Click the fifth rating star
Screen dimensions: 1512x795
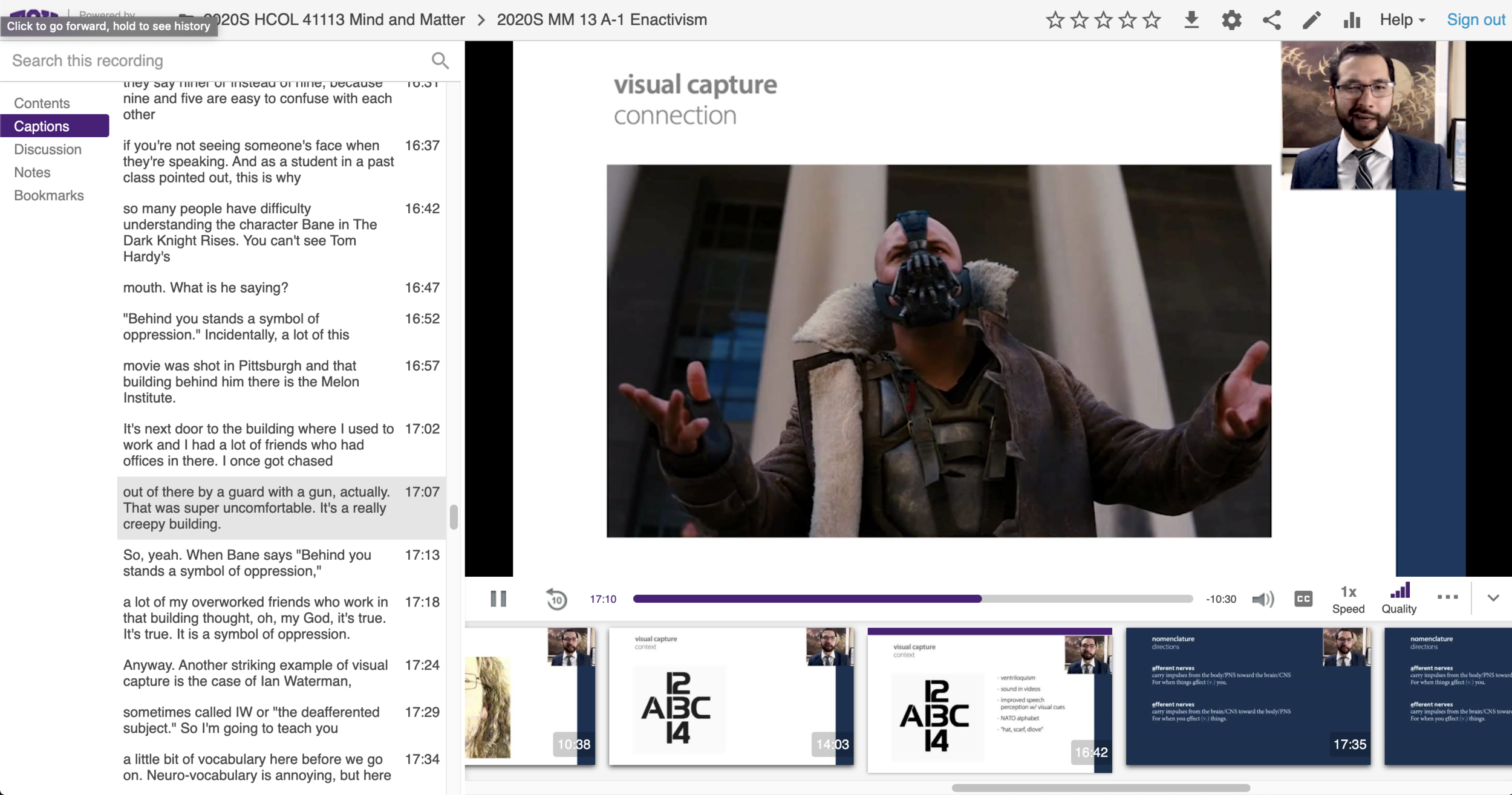click(1152, 20)
